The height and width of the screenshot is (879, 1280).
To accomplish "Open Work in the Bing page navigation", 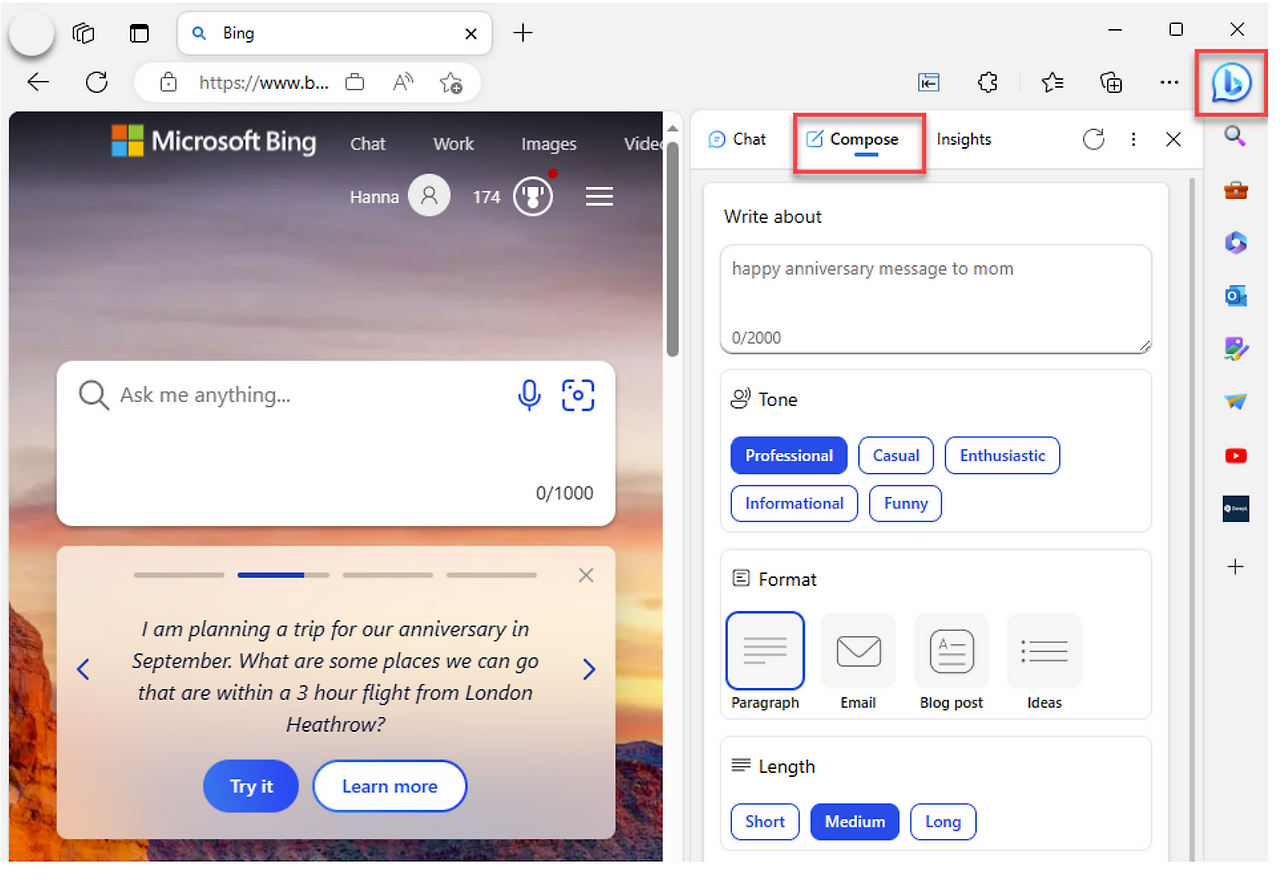I will coord(453,144).
